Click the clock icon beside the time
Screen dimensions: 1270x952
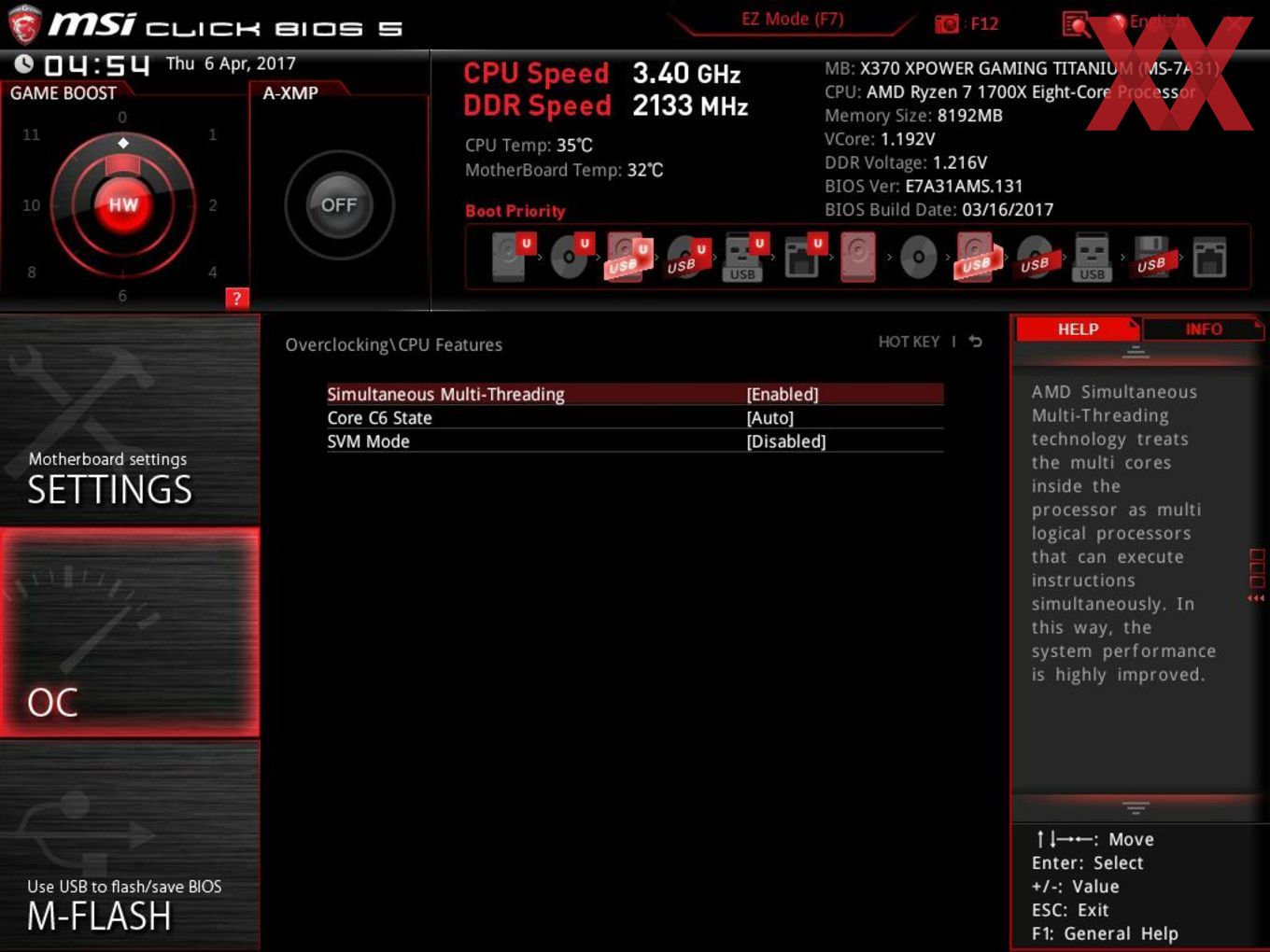[x=24, y=63]
